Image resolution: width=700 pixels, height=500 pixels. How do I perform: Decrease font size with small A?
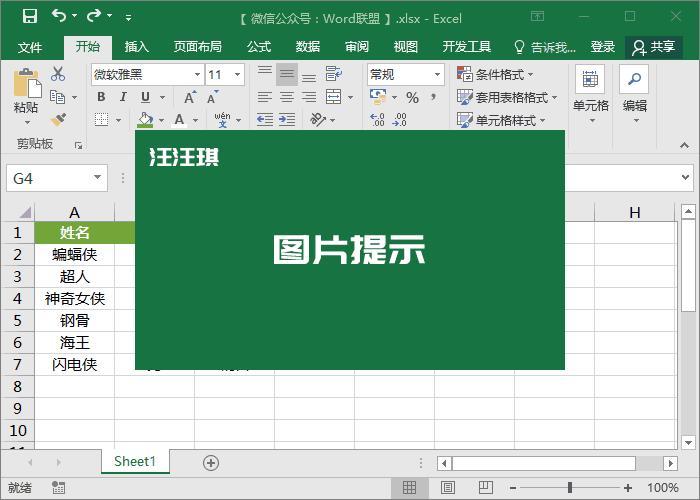click(x=212, y=97)
